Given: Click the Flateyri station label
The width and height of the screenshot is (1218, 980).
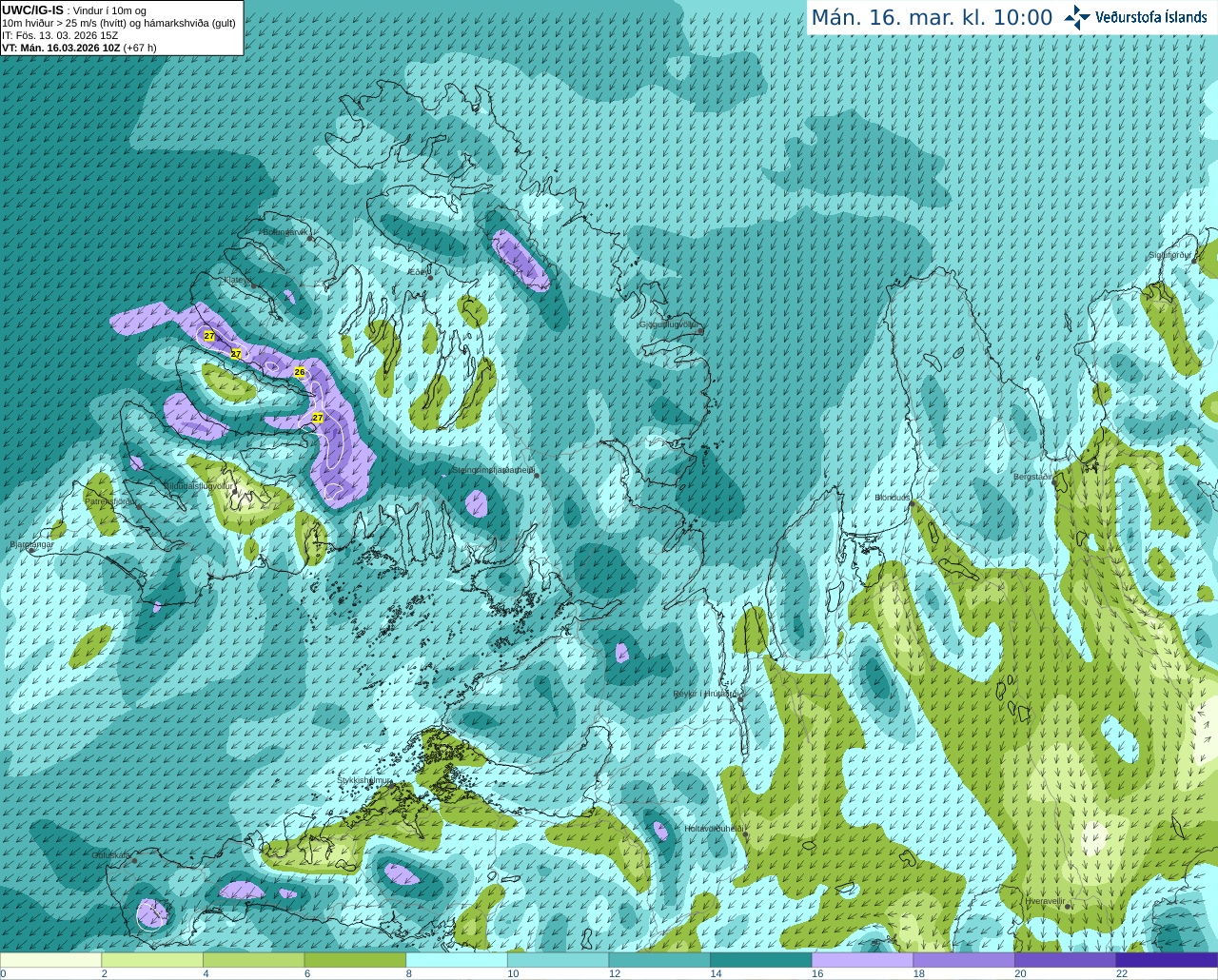Looking at the screenshot, I should click(x=236, y=280).
